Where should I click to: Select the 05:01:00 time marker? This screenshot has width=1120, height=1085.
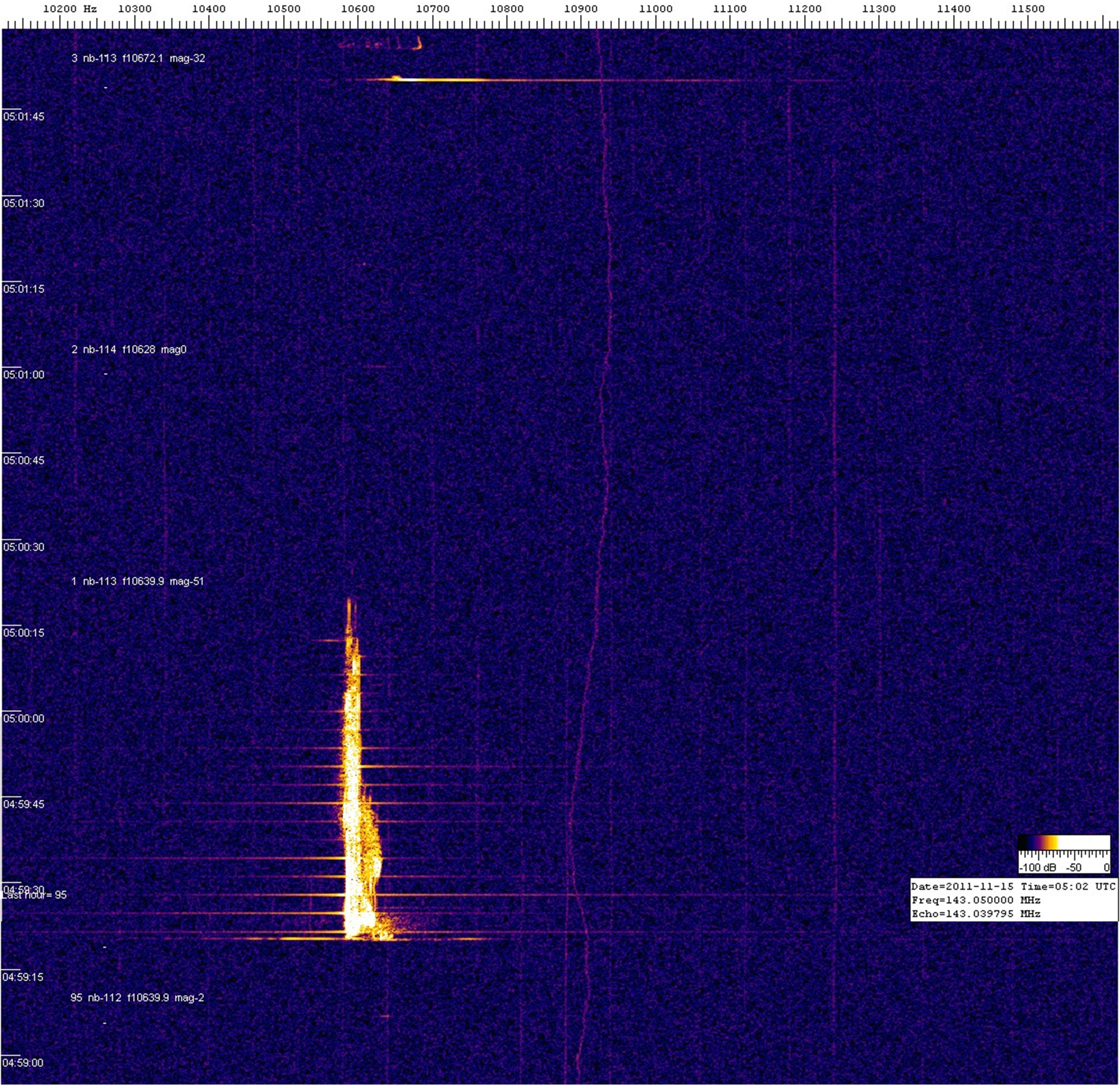23,375
